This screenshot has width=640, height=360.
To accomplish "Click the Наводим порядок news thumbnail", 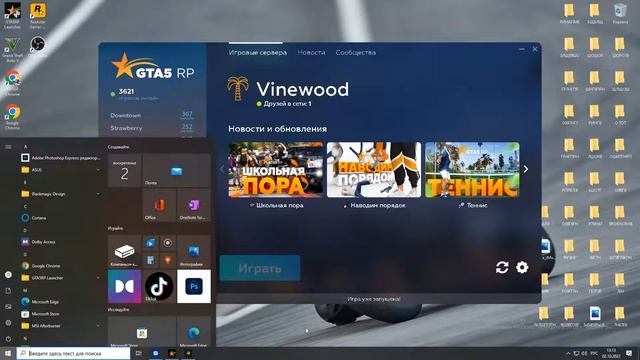I will pos(374,170).
